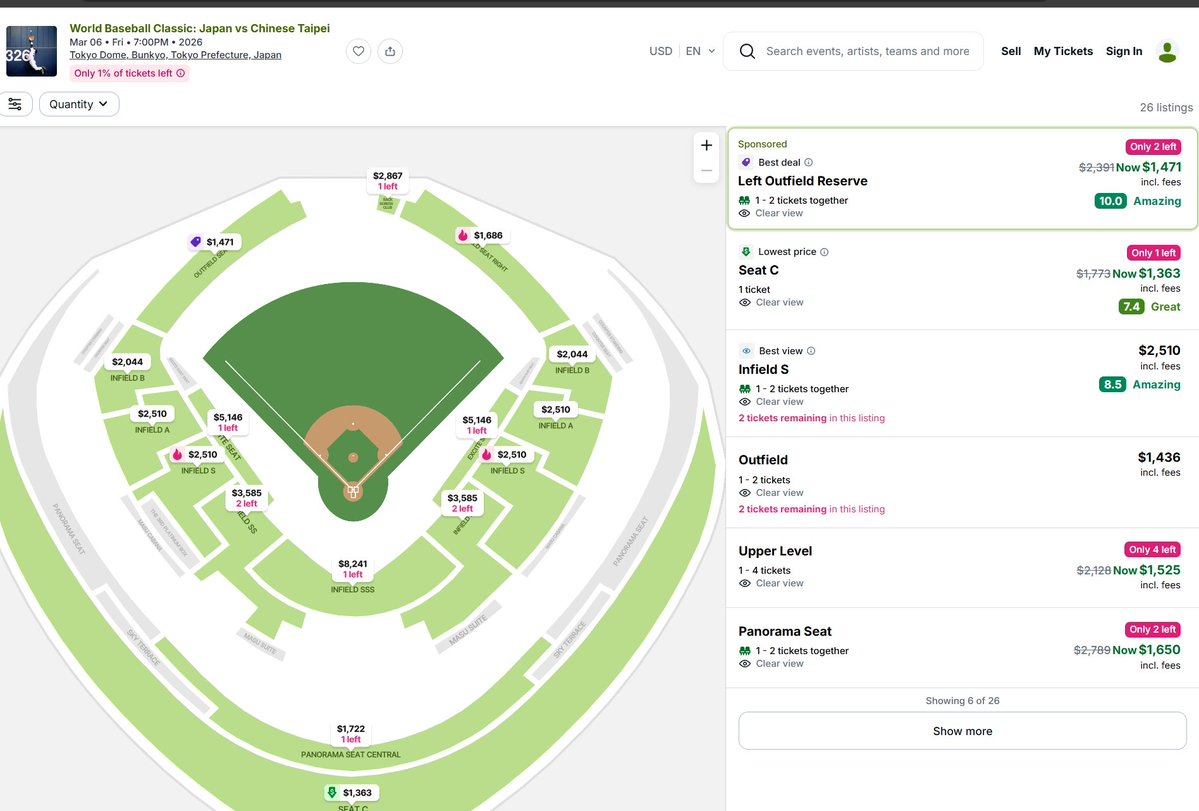Click the info icon beside Only 1% tickets left
1199x811 pixels.
coord(180,73)
